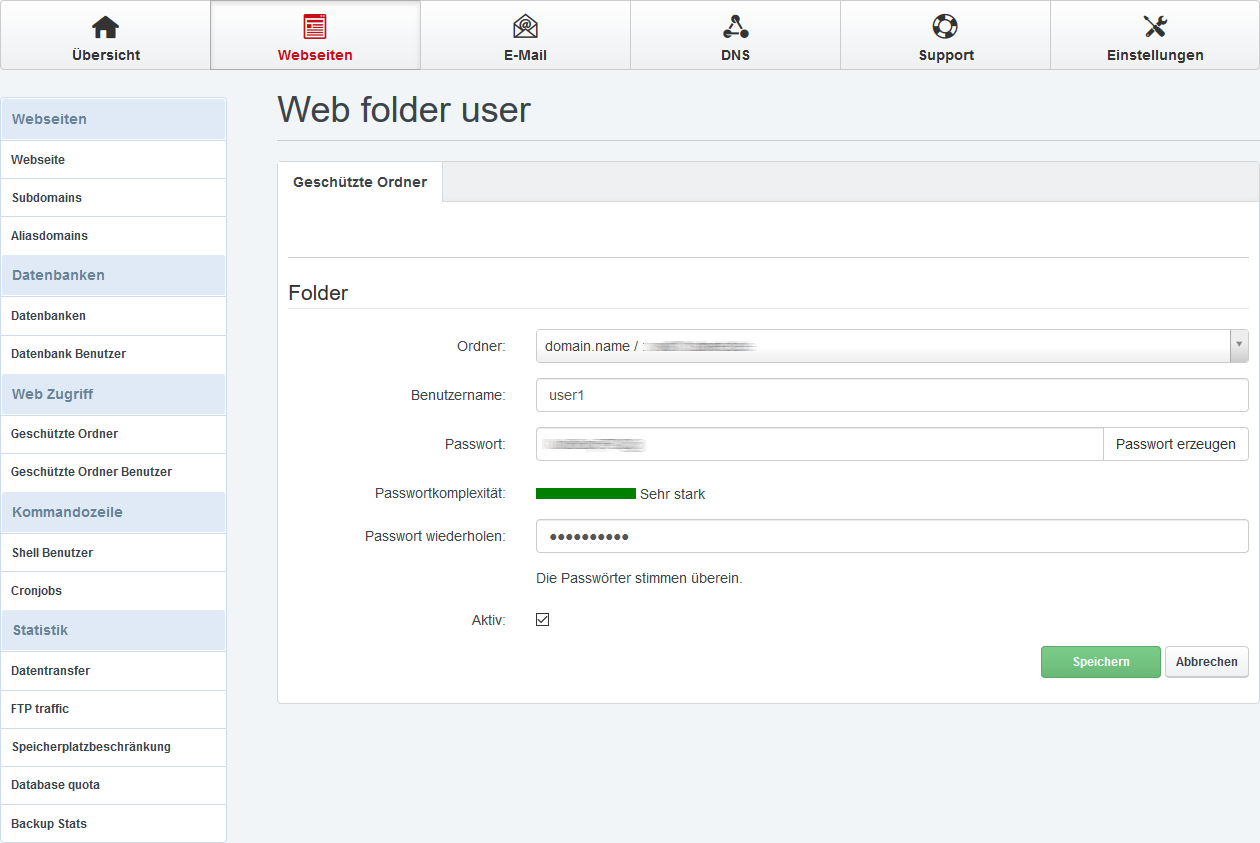Open Geschützte Ordner Benutzer in sidebar

pos(91,472)
